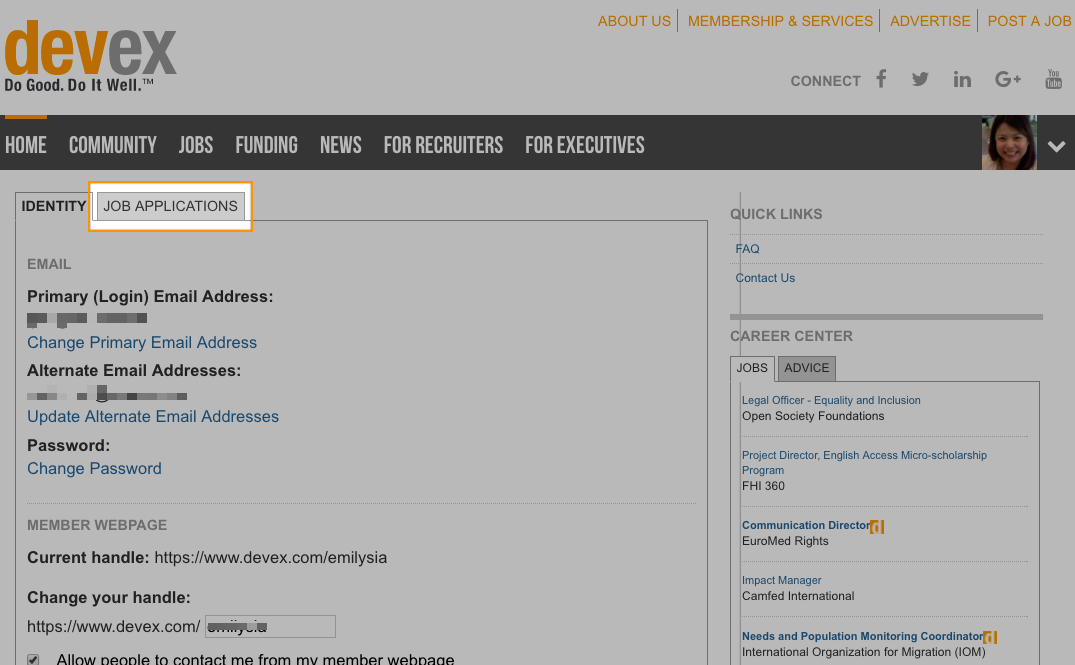Open Devex Twitter page icon
Image resolution: width=1075 pixels, height=665 pixels.
920,80
